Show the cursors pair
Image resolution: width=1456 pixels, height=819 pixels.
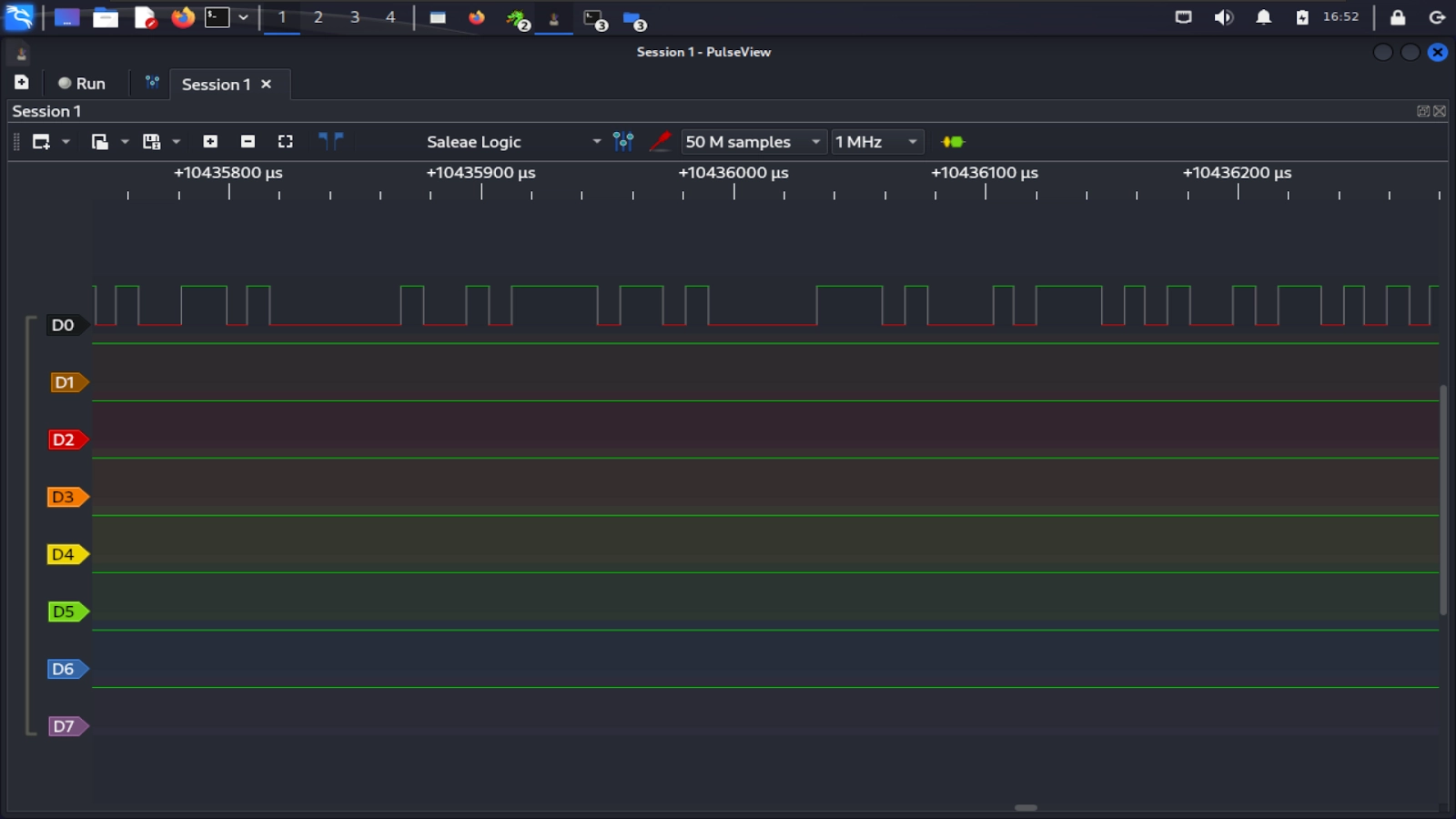point(330,141)
